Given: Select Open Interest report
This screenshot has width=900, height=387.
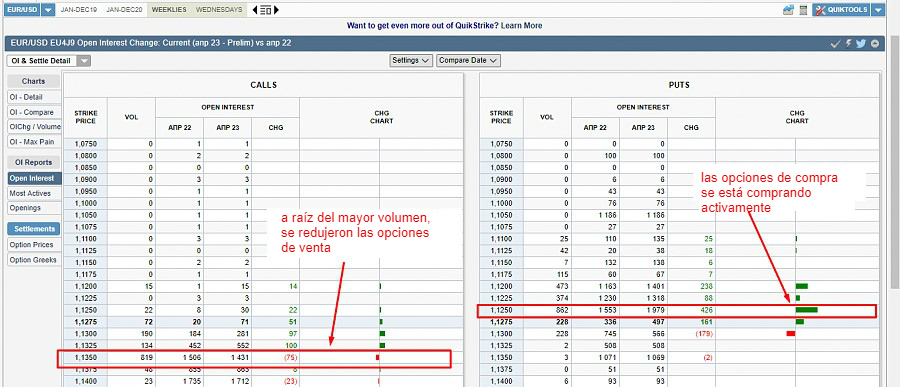Looking at the screenshot, I should tap(33, 179).
